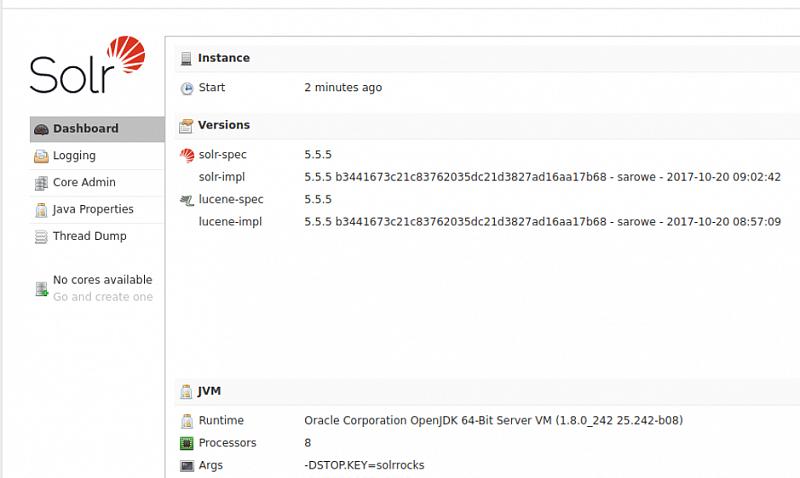Select the lucene-impl build string ending 08:57:09

[x=542, y=222]
